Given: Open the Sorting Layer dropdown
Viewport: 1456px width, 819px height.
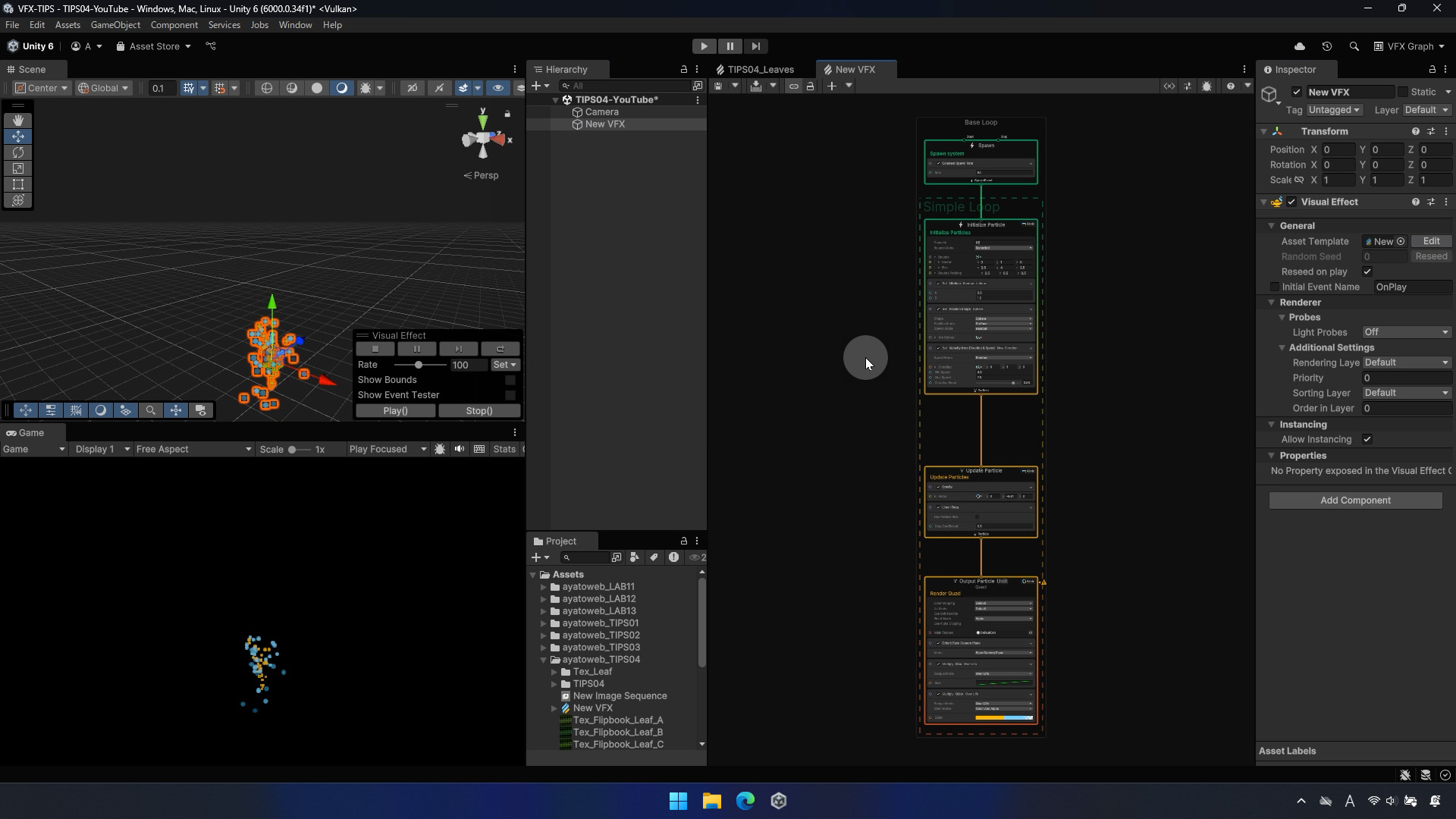Looking at the screenshot, I should [x=1406, y=393].
